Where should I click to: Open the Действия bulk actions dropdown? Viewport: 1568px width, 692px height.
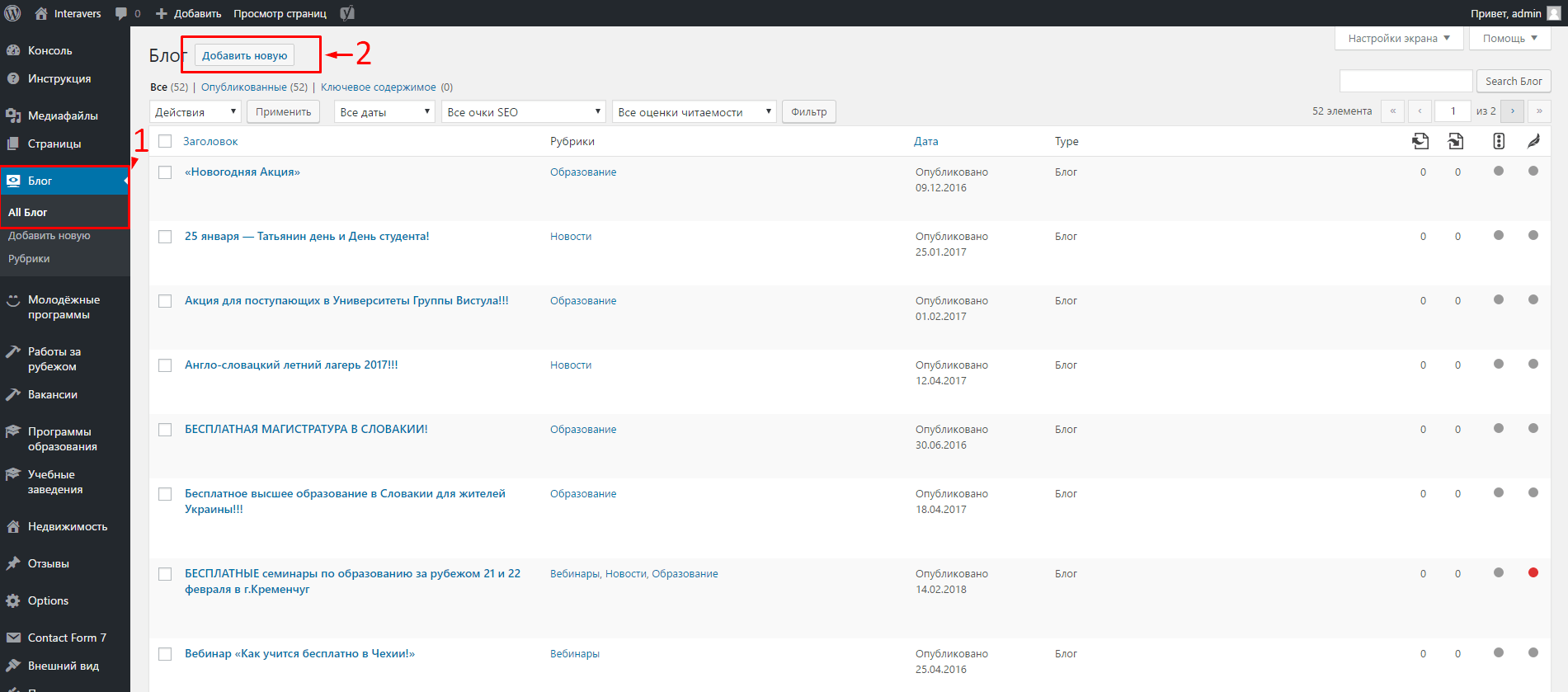(x=195, y=112)
